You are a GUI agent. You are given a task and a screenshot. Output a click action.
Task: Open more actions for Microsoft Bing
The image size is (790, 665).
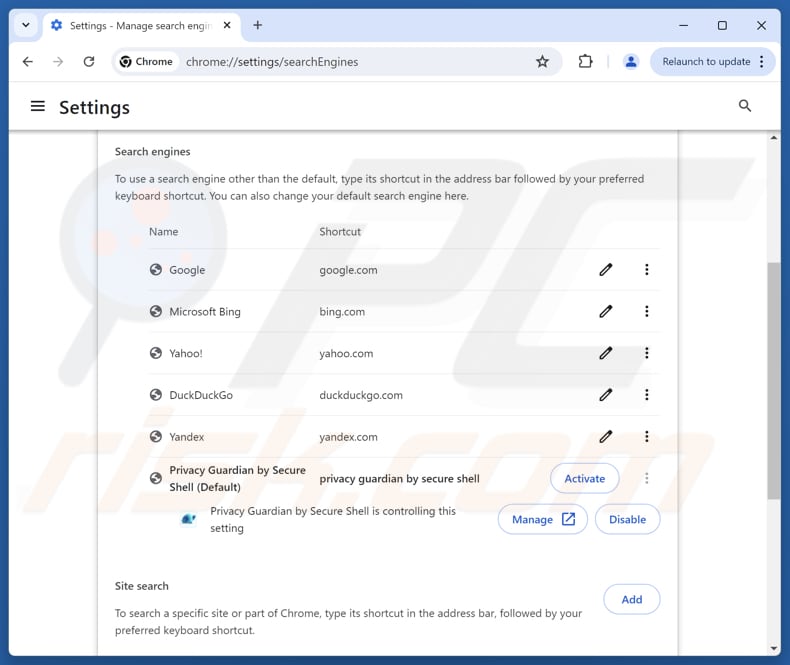[x=646, y=311]
